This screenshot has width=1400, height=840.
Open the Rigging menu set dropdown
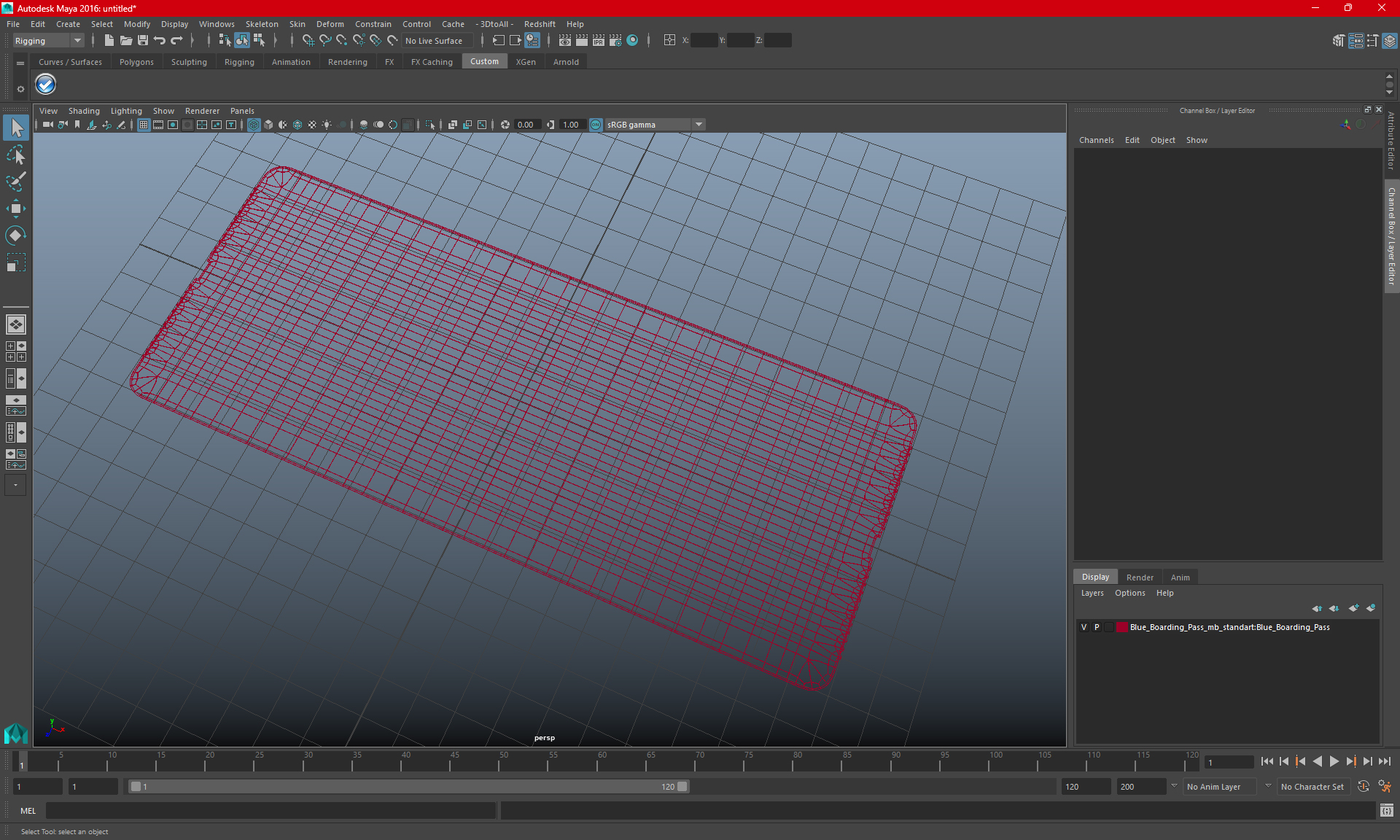click(48, 41)
